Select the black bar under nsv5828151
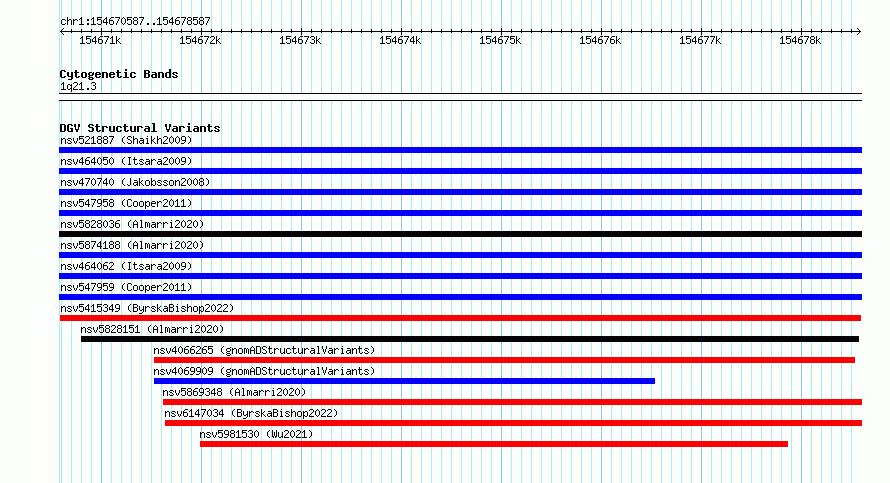Screen dimensions: 890x483 [x=470, y=339]
